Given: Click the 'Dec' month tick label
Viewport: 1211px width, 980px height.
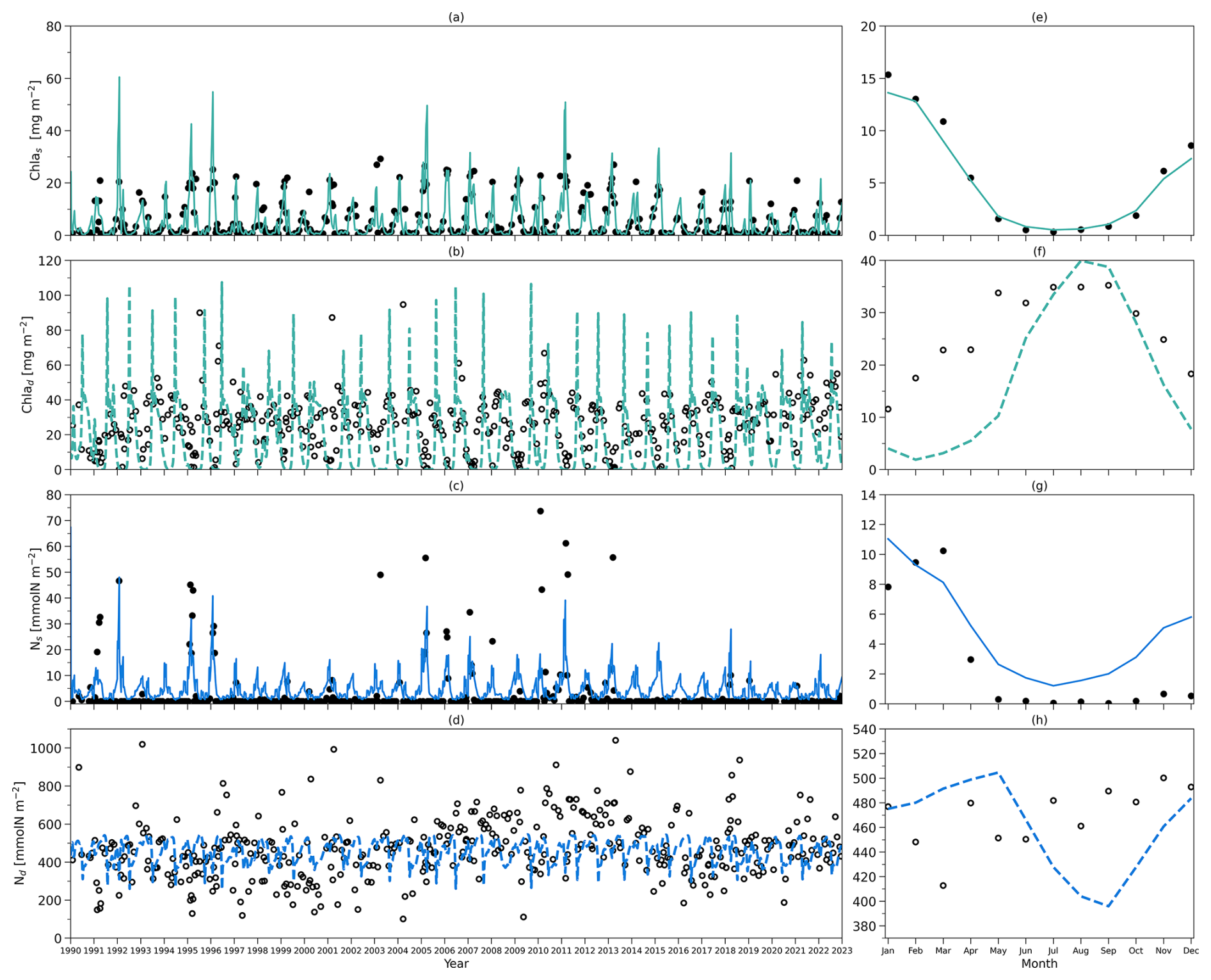Looking at the screenshot, I should point(1191,951).
